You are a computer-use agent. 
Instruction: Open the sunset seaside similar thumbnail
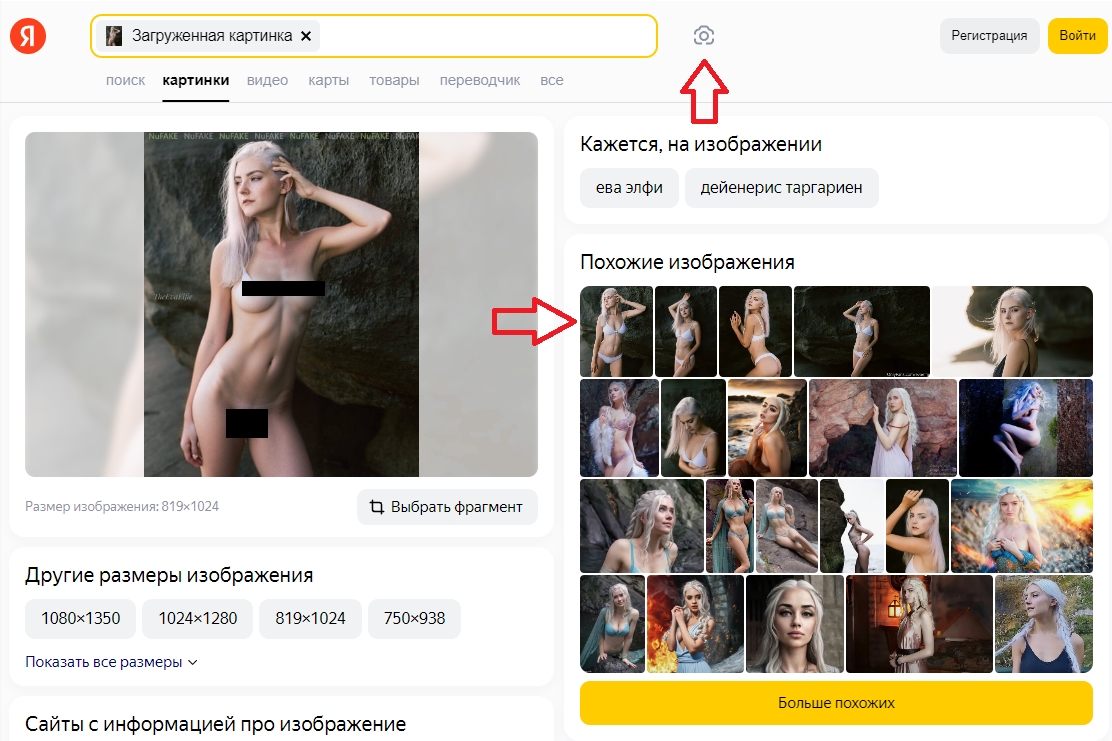767,428
